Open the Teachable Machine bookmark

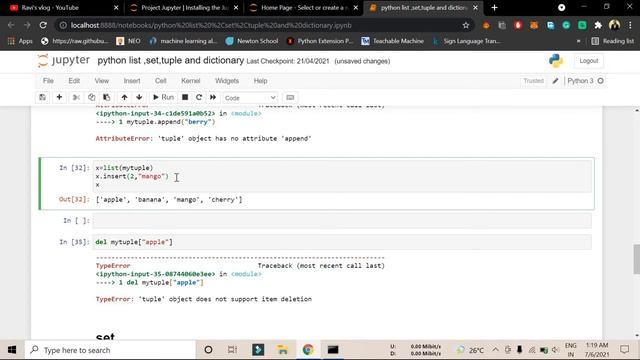pyautogui.click(x=393, y=41)
